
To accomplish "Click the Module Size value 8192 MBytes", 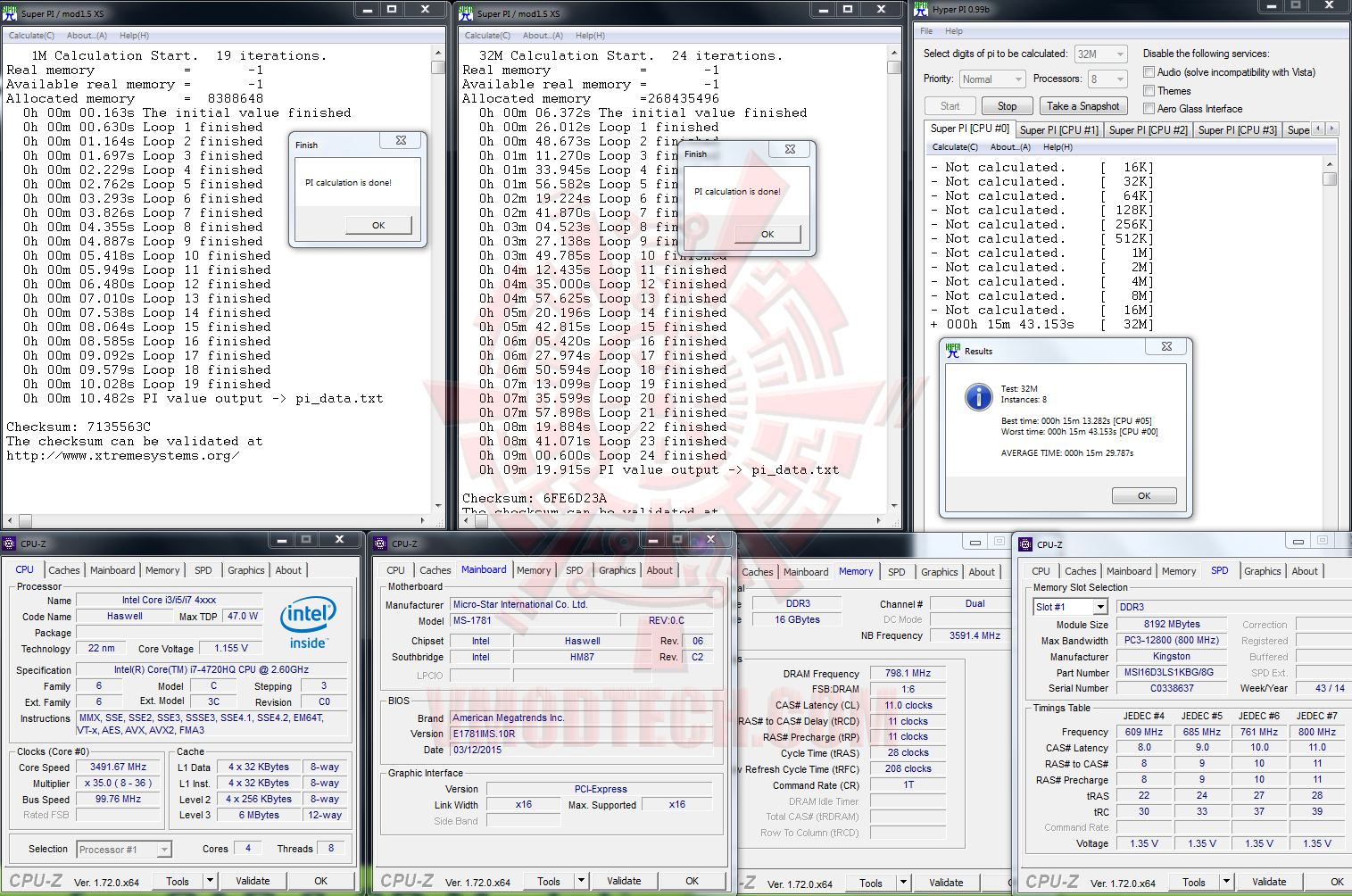I will coord(1172,625).
